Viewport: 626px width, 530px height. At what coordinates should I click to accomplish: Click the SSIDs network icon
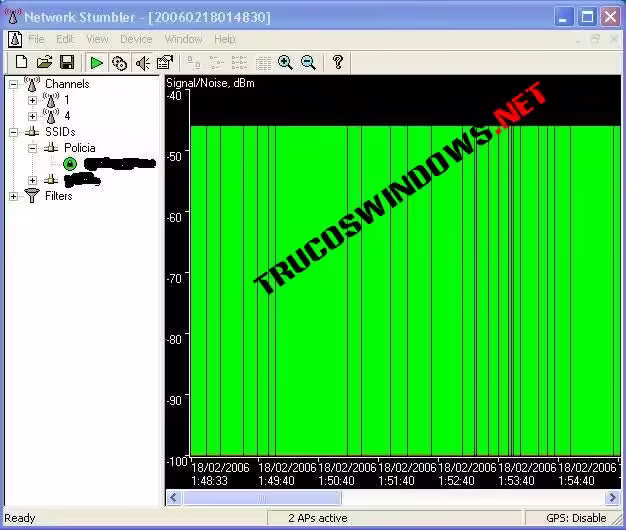coord(32,131)
